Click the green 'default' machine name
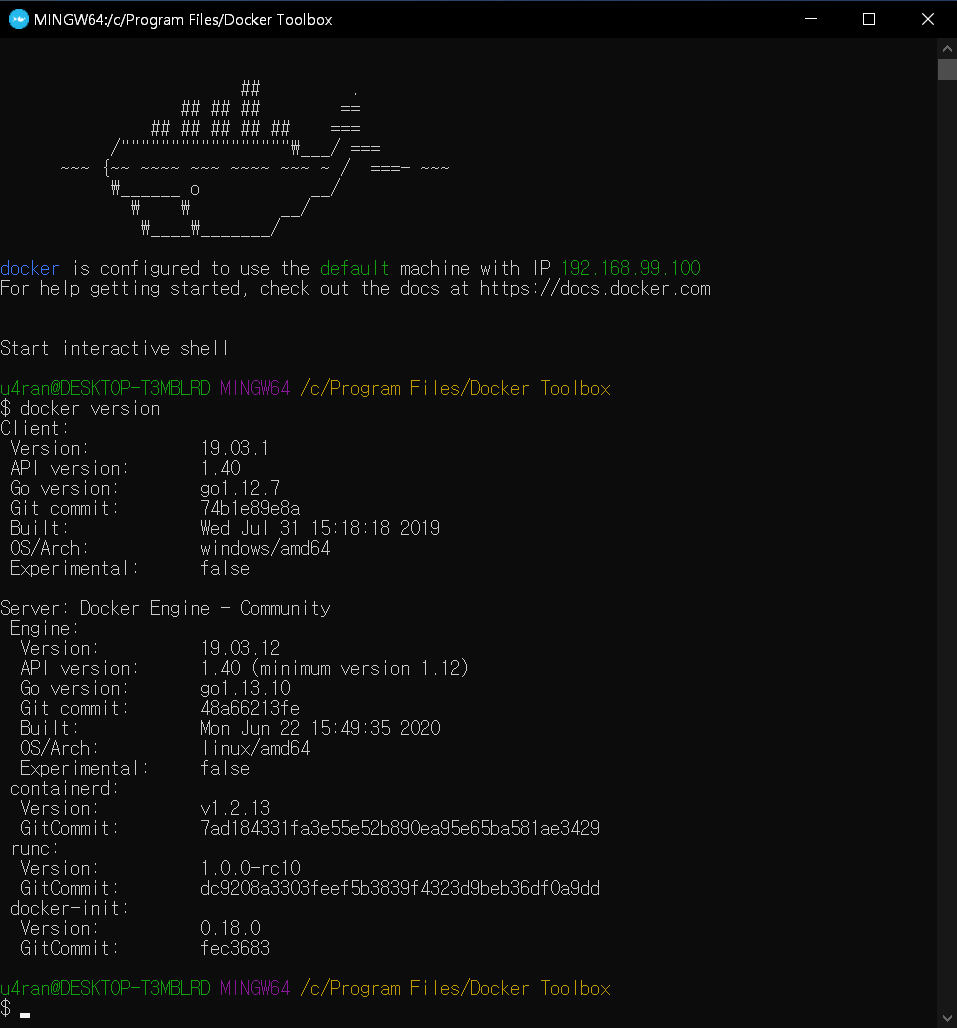This screenshot has height=1028, width=957. 355,268
